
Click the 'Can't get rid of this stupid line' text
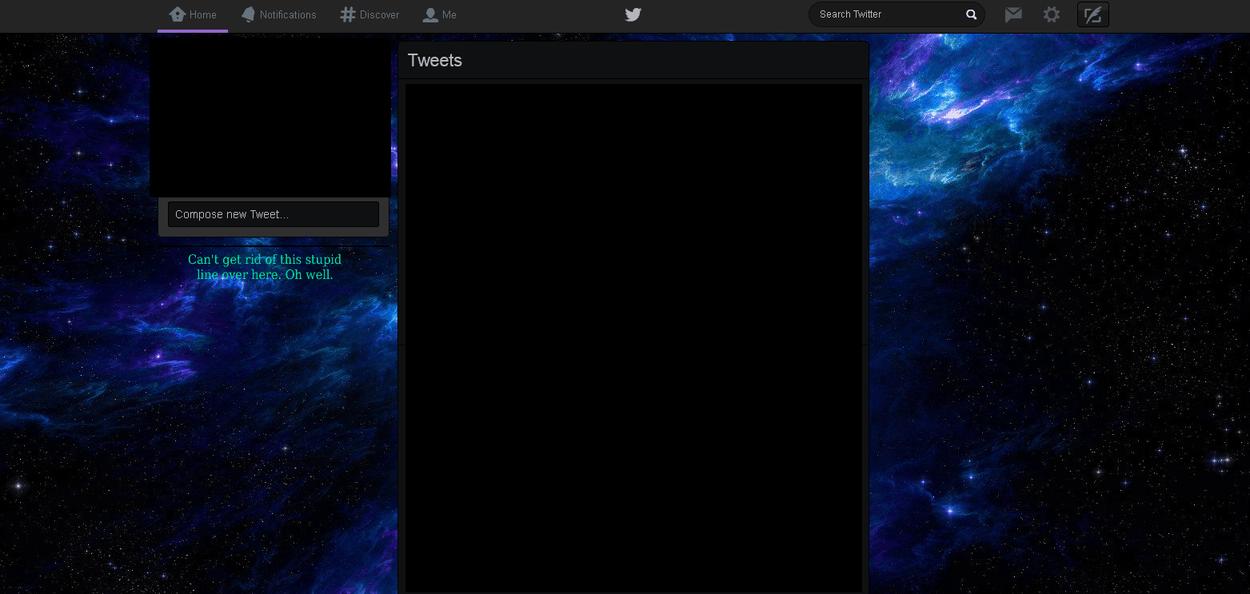[265, 267]
